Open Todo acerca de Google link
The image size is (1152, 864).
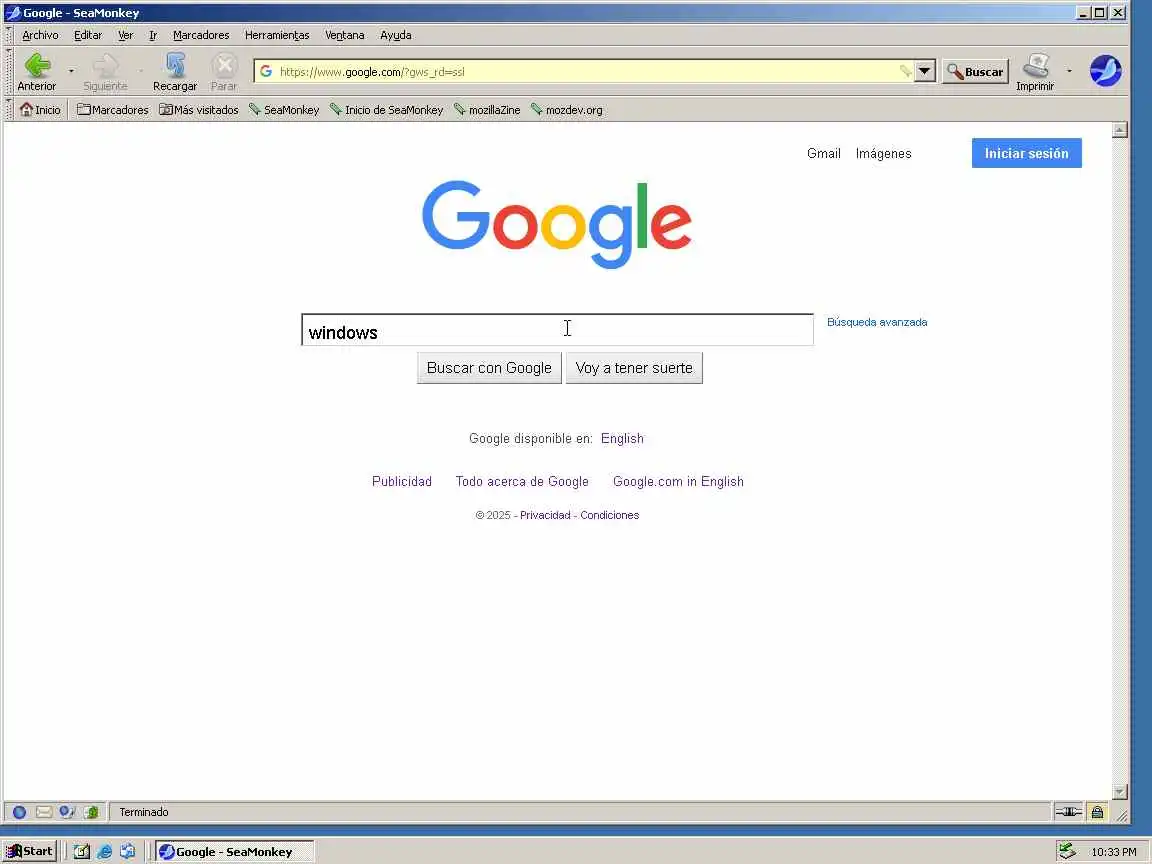point(522,481)
